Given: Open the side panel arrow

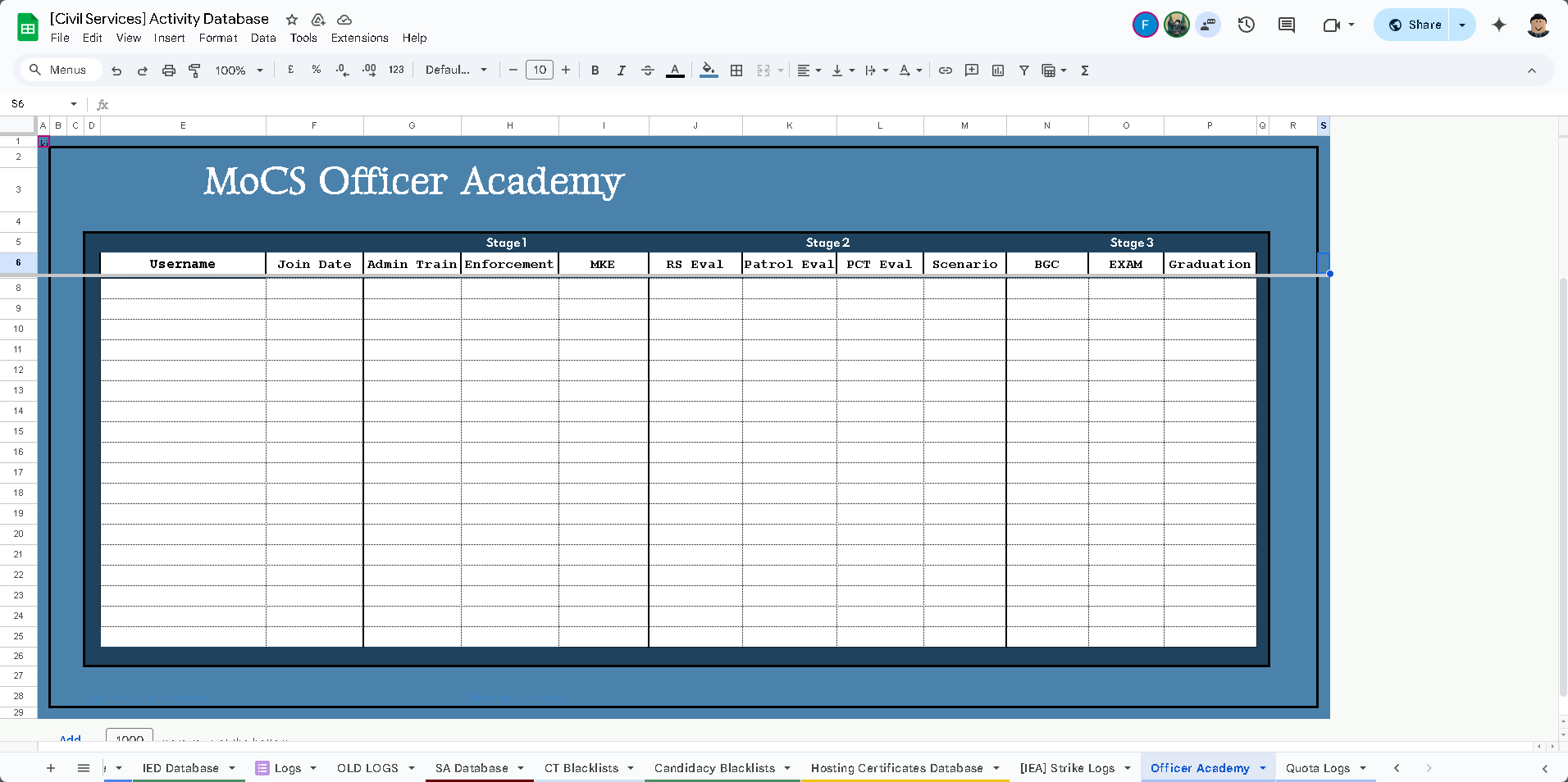Looking at the screenshot, I should coord(1545,768).
